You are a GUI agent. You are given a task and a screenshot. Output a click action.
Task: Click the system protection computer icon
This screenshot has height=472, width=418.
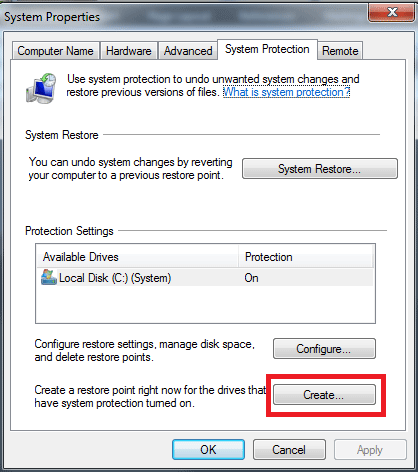click(x=41, y=88)
